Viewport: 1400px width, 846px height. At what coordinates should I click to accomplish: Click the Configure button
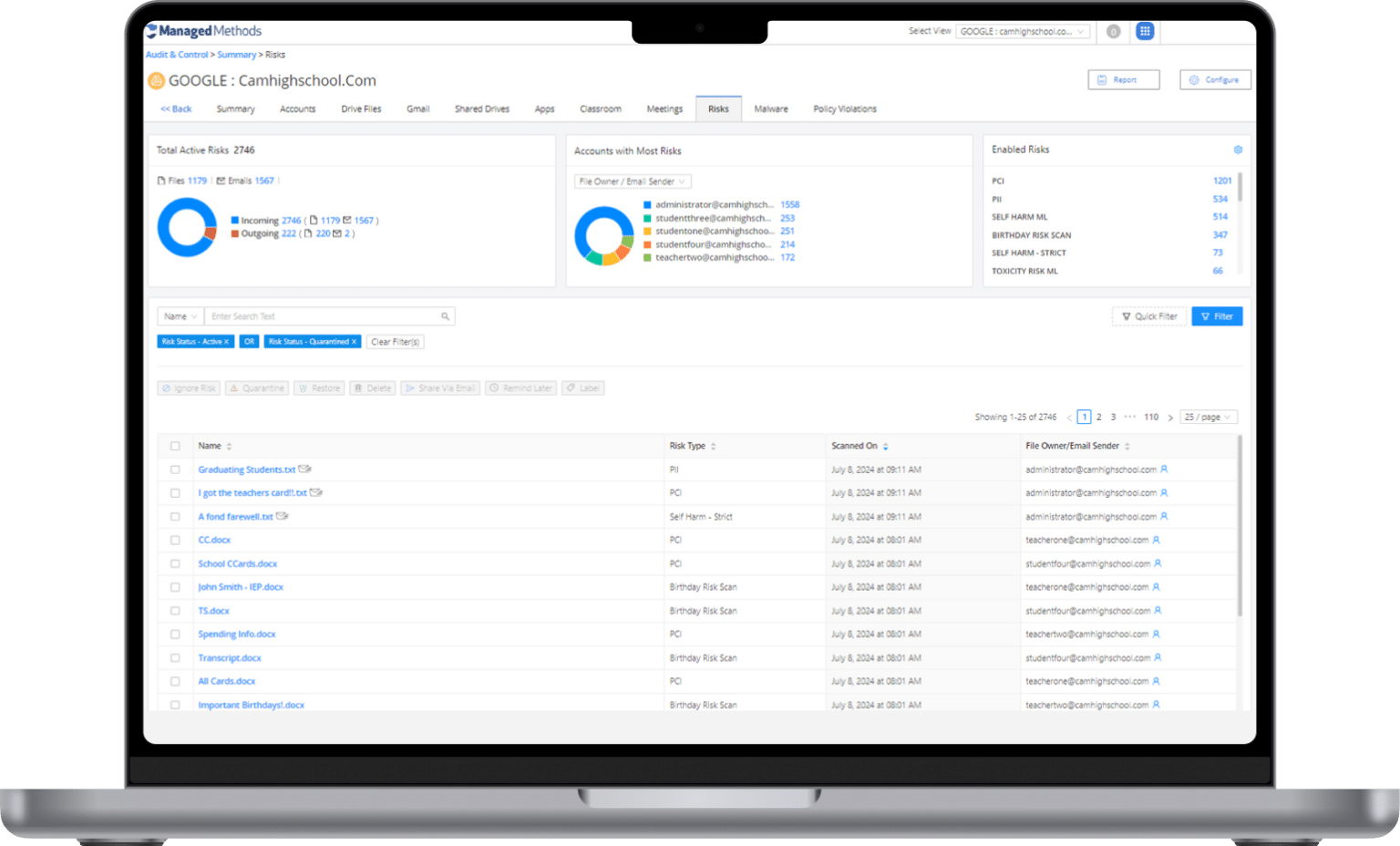tap(1215, 80)
